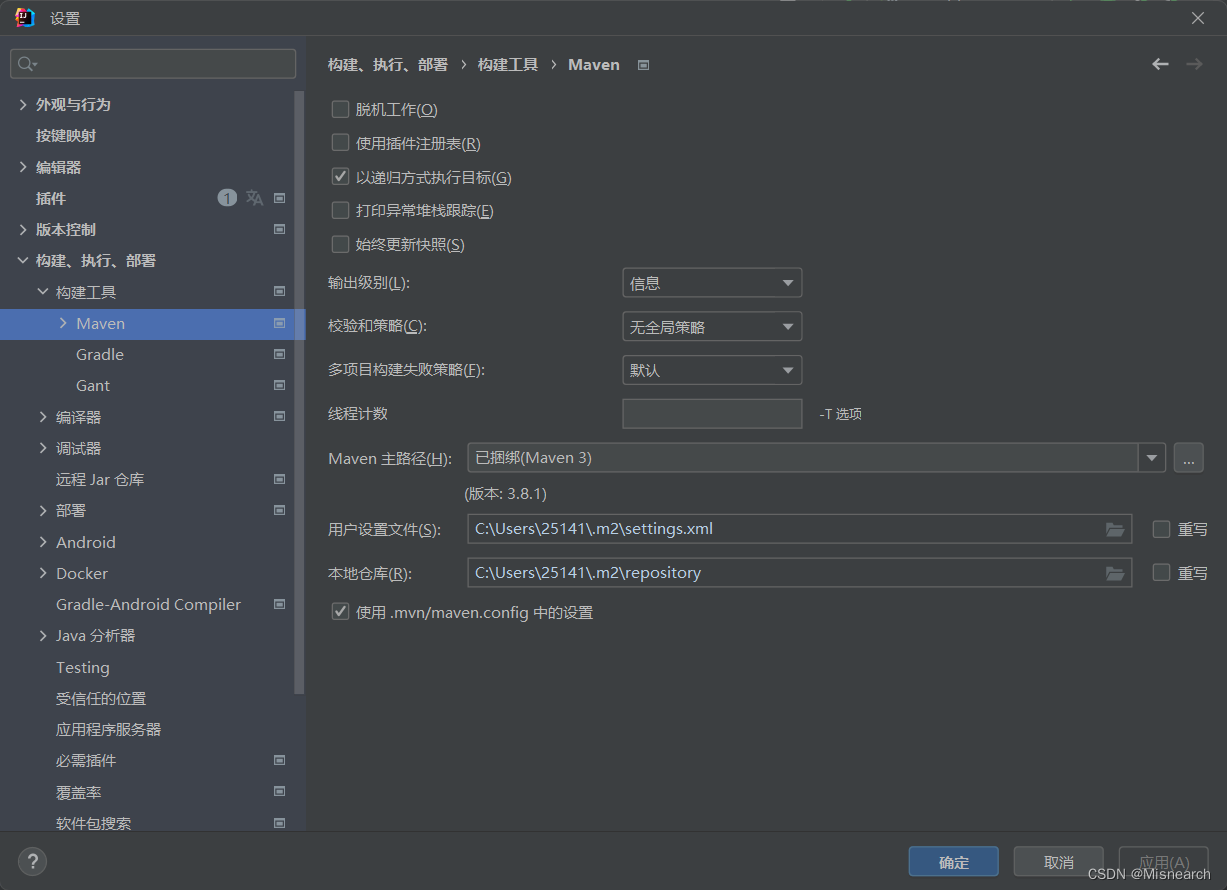Click folder icon in 本地仓库 field
The width and height of the screenshot is (1227, 890).
tap(1115, 573)
